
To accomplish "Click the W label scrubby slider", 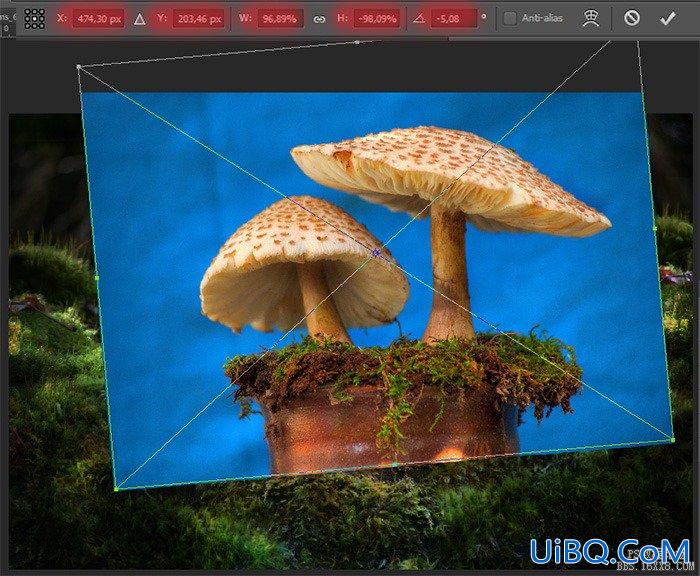I will [245, 18].
